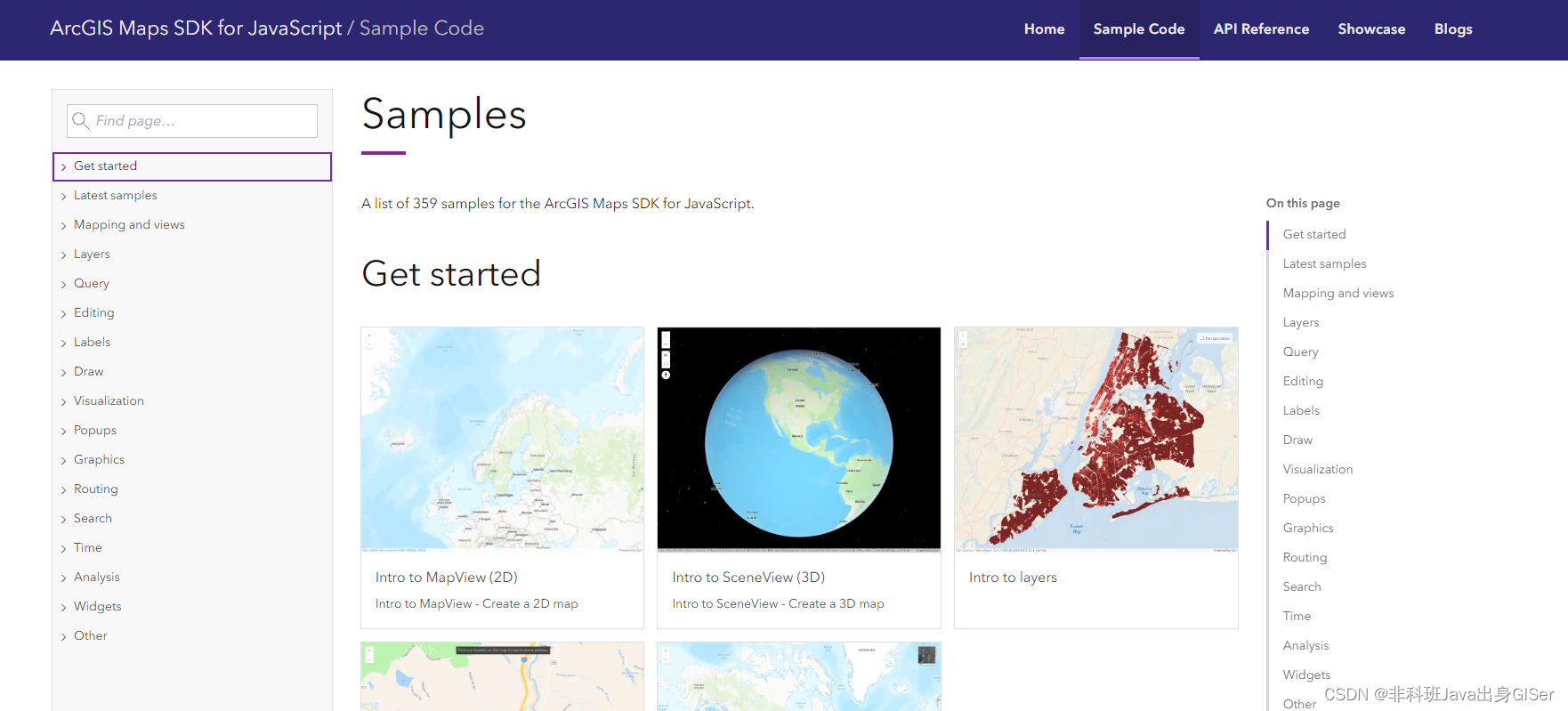The width and height of the screenshot is (1568, 711).
Task: Open the Blogs navigation tab
Action: 1453,29
